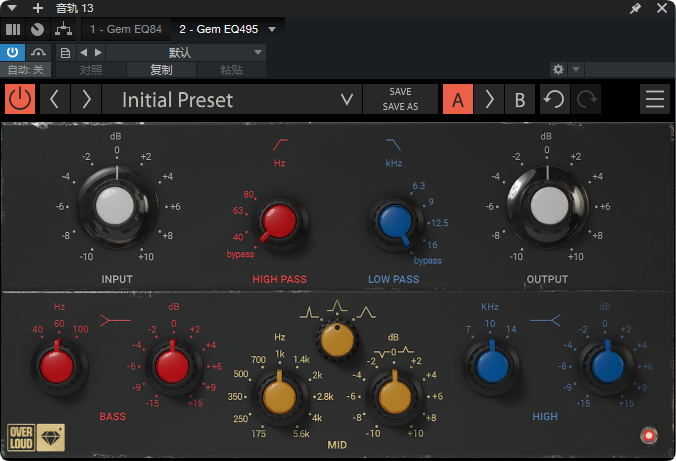Set low pass to 12.5 kHz label
Viewport: 676px width, 461px height.
point(439,223)
